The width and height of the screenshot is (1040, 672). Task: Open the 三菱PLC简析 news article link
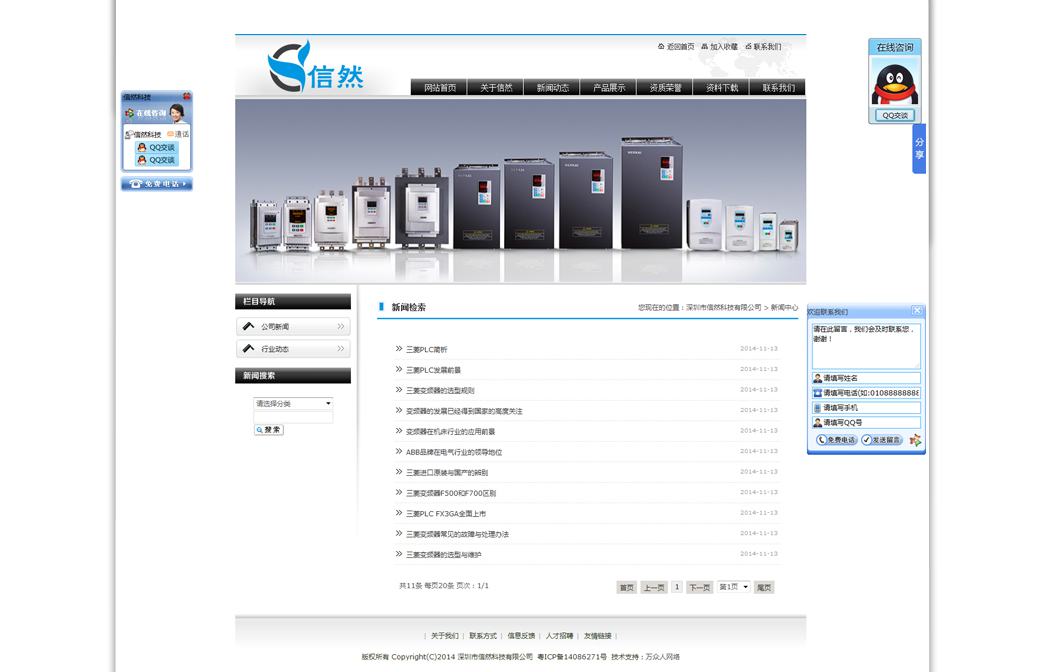tap(427, 349)
